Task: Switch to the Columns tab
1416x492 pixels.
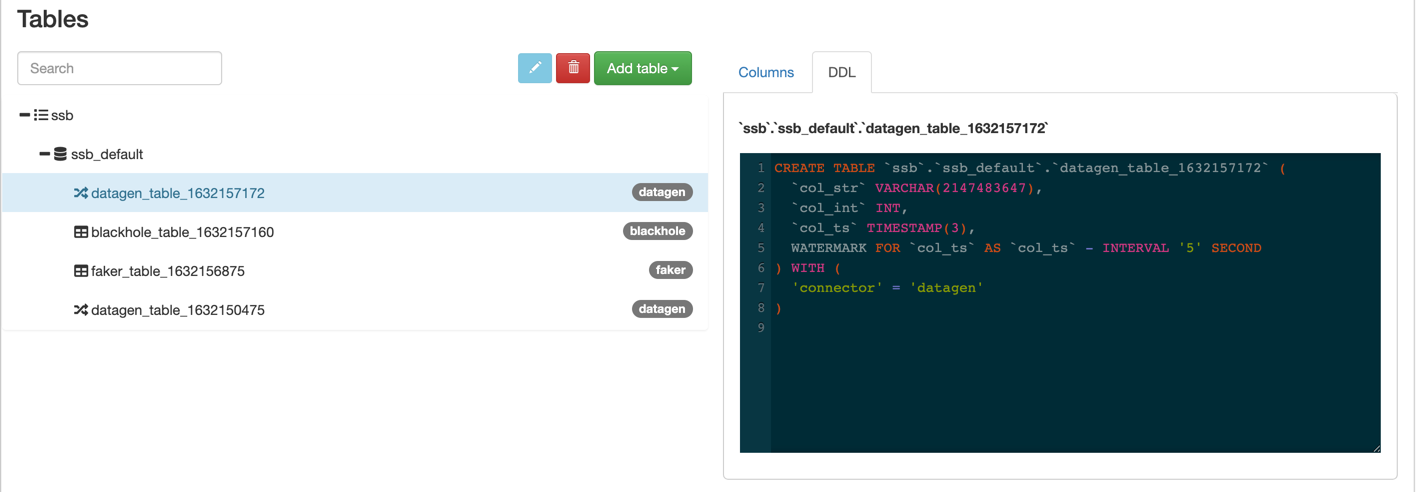Action: (x=766, y=72)
